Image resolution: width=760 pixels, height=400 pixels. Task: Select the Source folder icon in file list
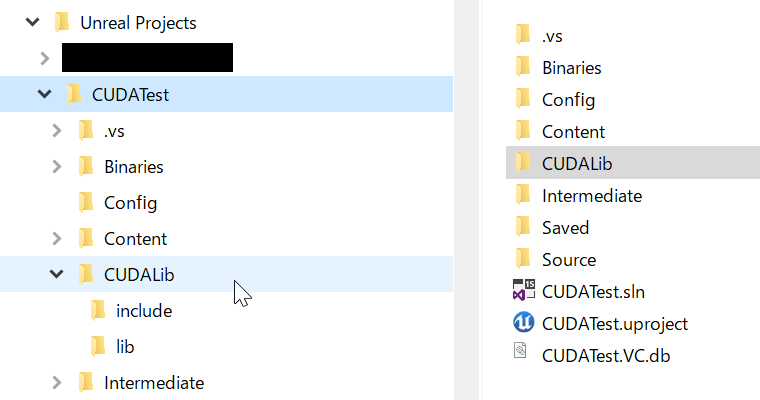tap(523, 259)
